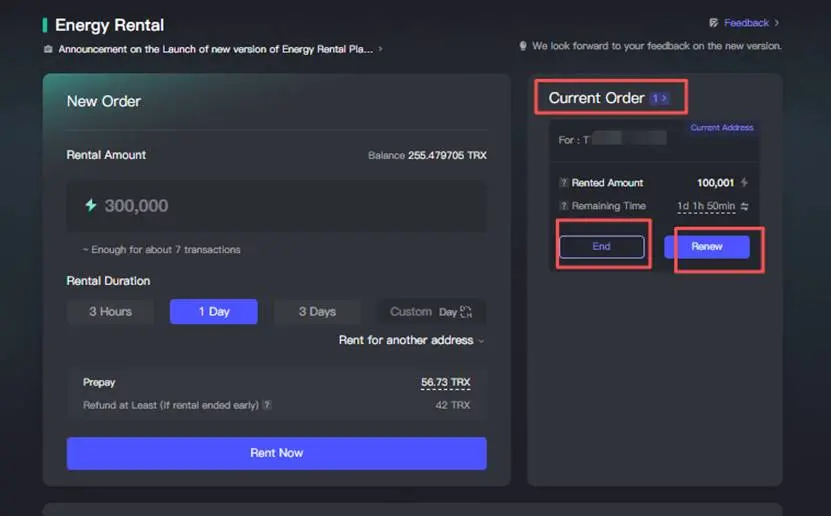This screenshot has height=516, width=831.
Task: Select the 3 Hours rental duration
Action: click(110, 312)
